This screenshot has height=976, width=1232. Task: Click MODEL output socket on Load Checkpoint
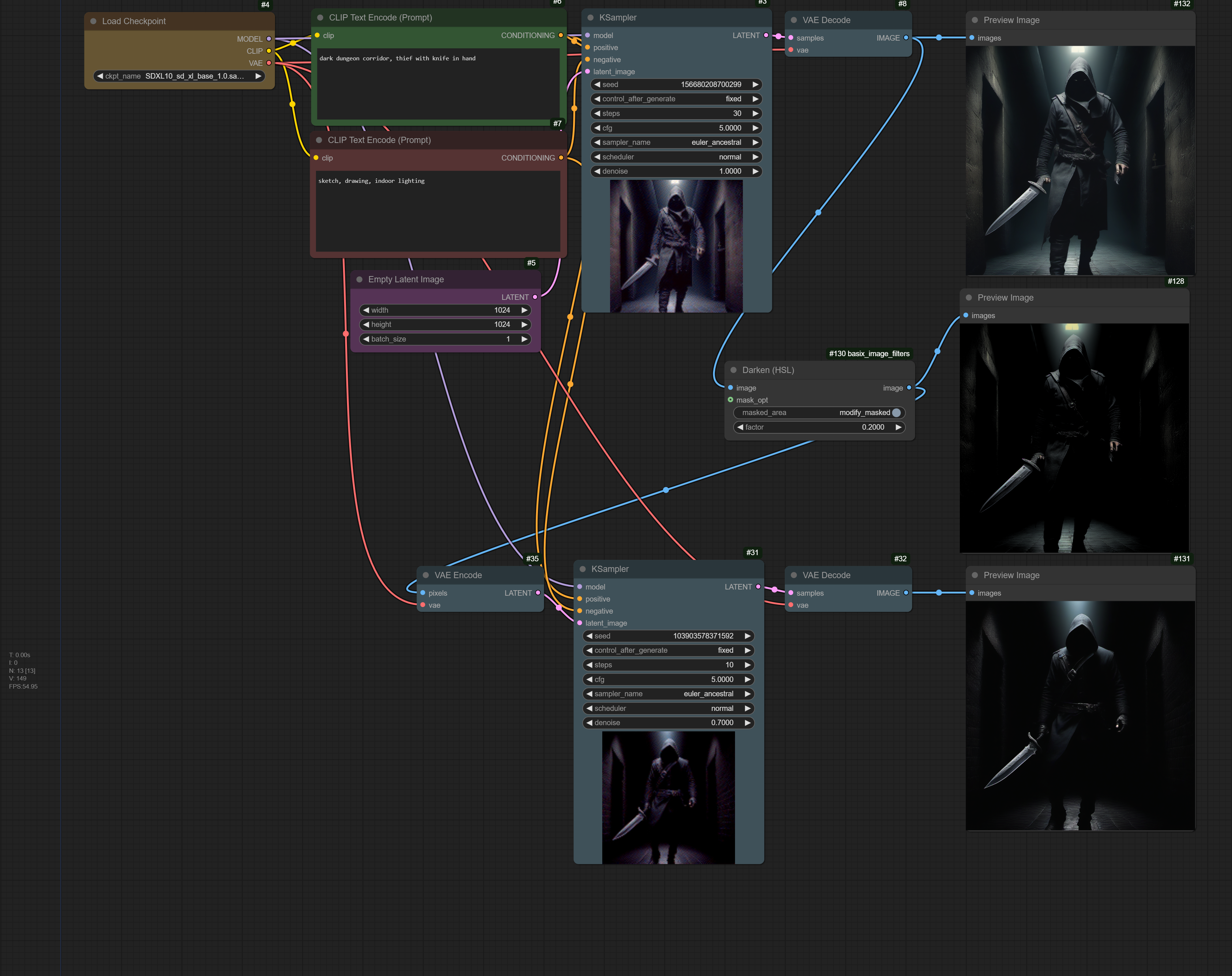(x=268, y=39)
